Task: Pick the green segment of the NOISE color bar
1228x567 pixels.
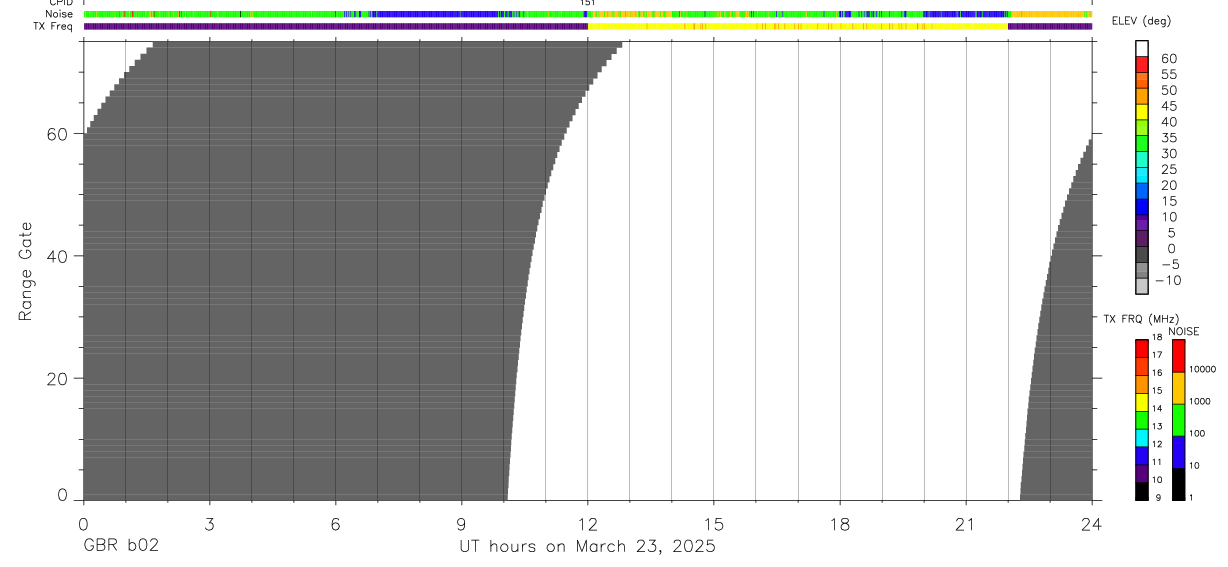Action: pyautogui.click(x=1178, y=420)
